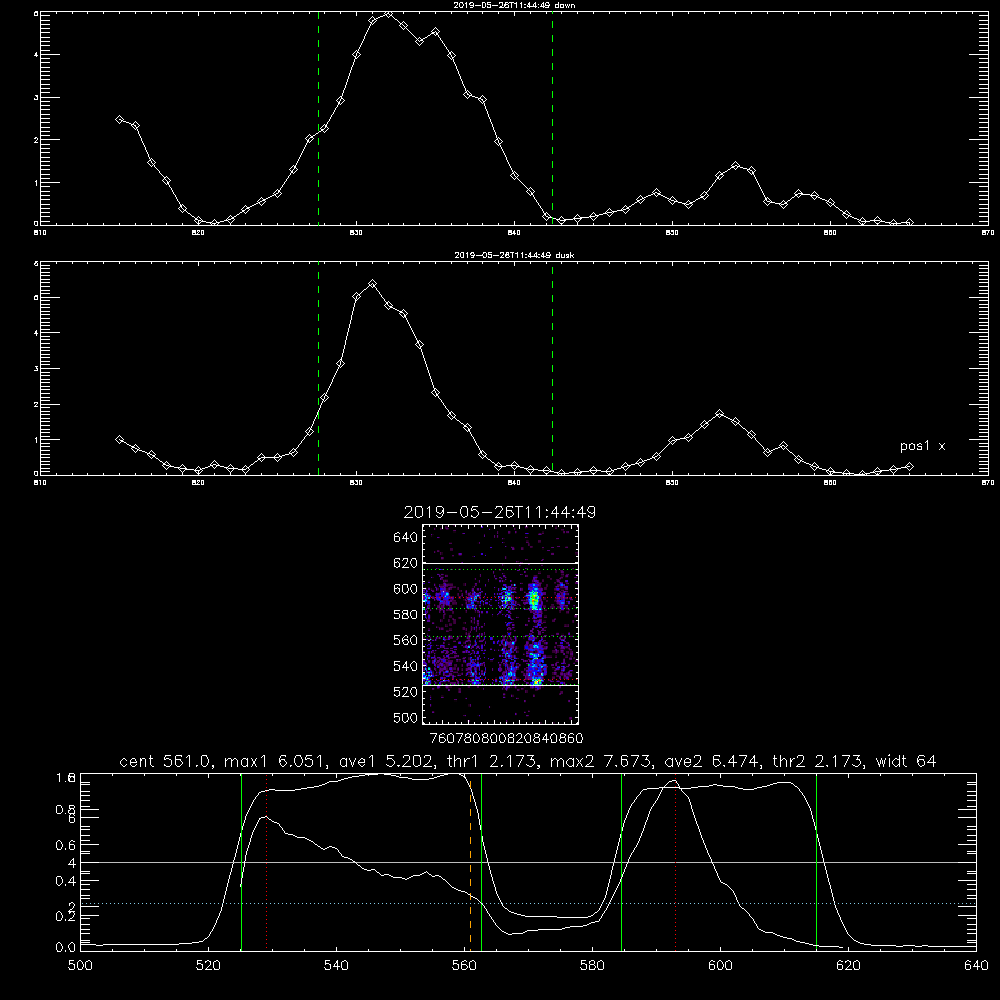The image size is (1000, 1000).
Task: Click the spectrogram image title timestamp
Action: [x=499, y=512]
